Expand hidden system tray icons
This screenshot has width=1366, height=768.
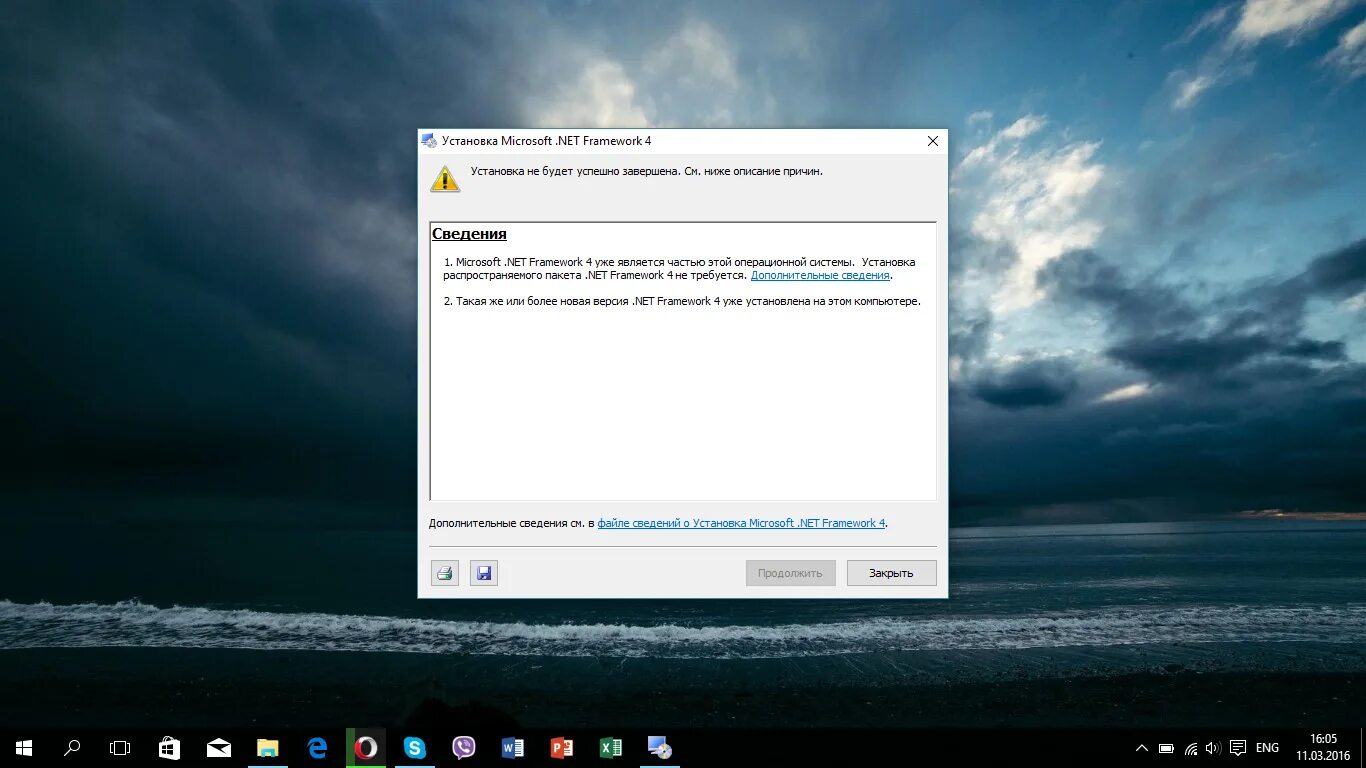pyautogui.click(x=1142, y=748)
